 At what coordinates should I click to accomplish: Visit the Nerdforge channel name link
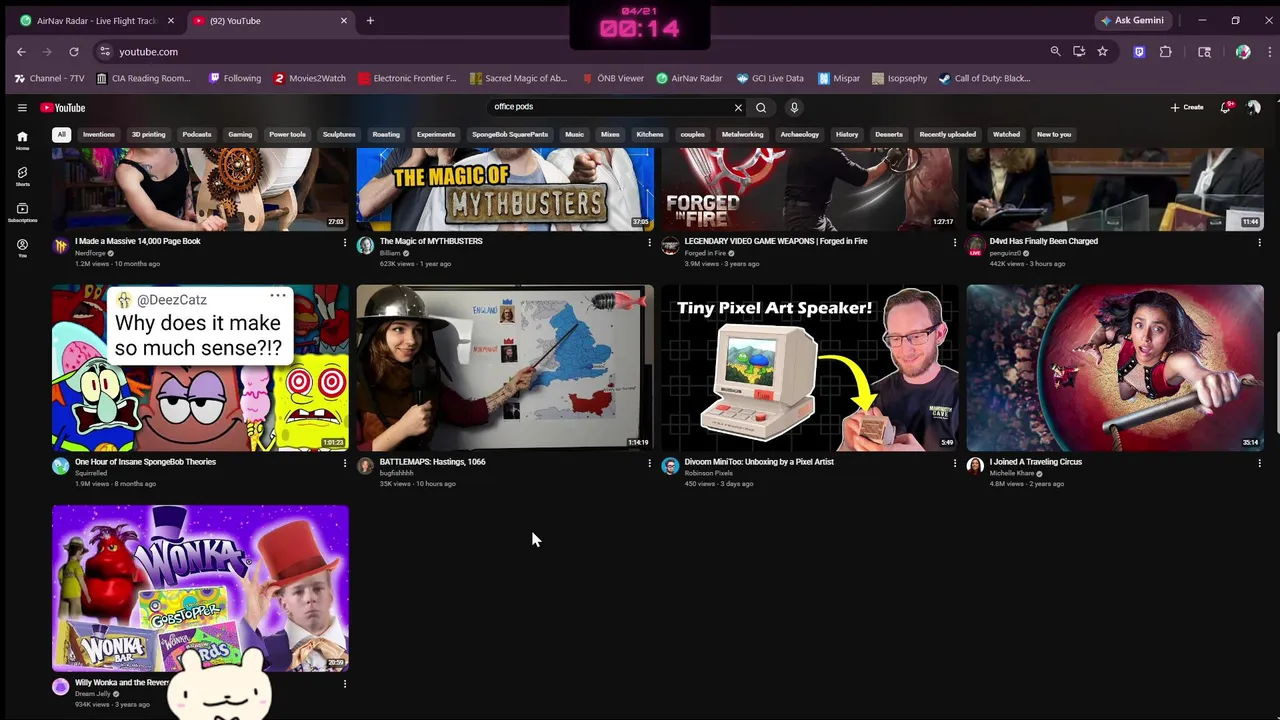(91, 253)
